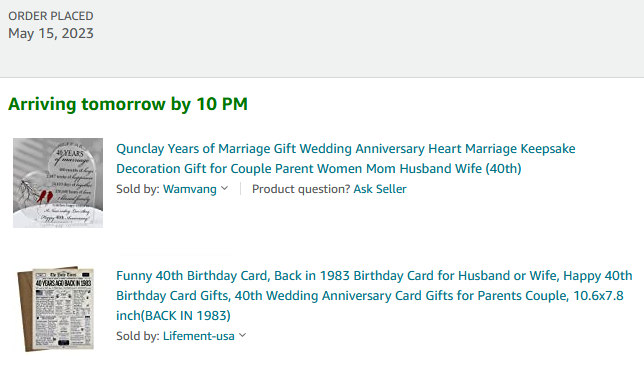Open the Qunclay Years of Marriage Gift link

[345, 159]
